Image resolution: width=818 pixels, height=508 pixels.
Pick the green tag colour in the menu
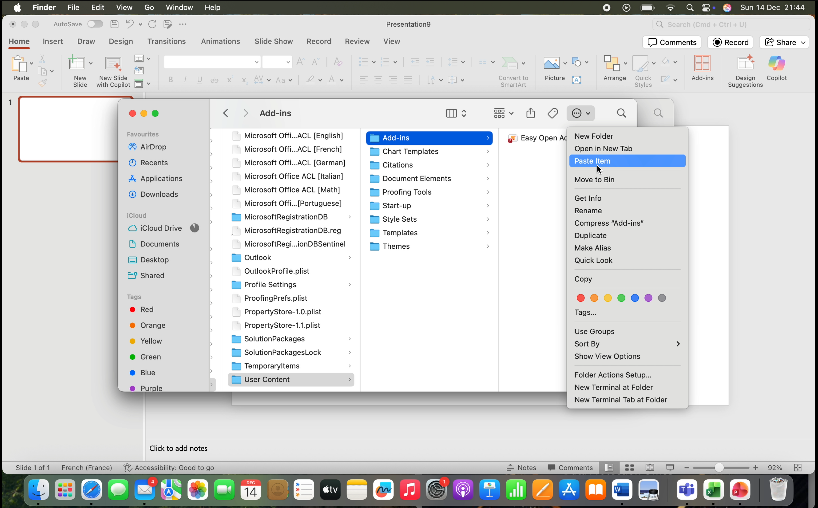coord(621,298)
